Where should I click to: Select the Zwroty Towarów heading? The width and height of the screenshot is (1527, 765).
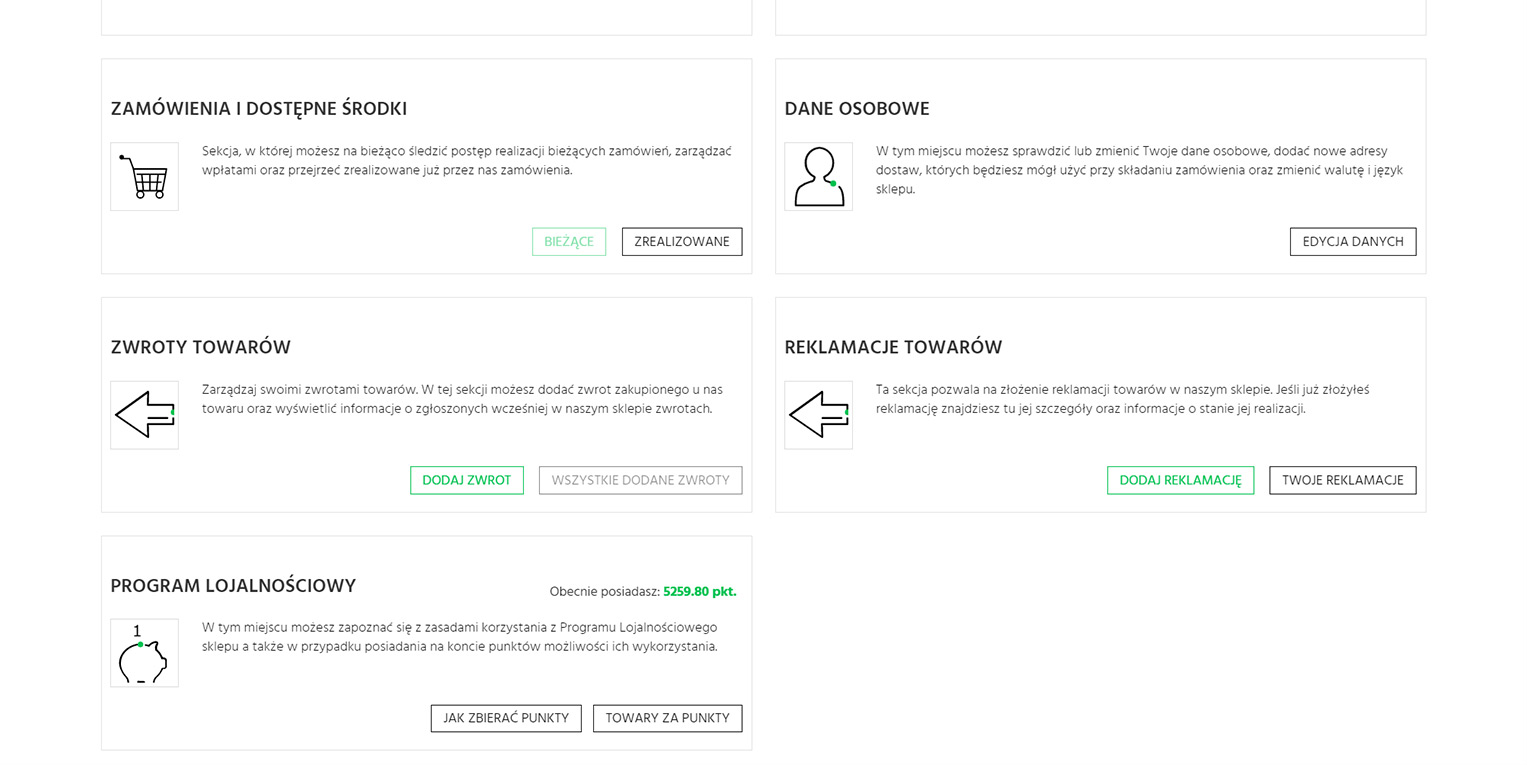tap(201, 348)
